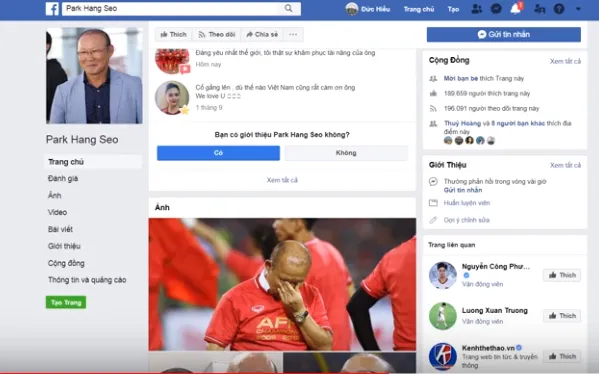Click the Park Hang Seo search field
The image size is (599, 374).
[x=174, y=8]
